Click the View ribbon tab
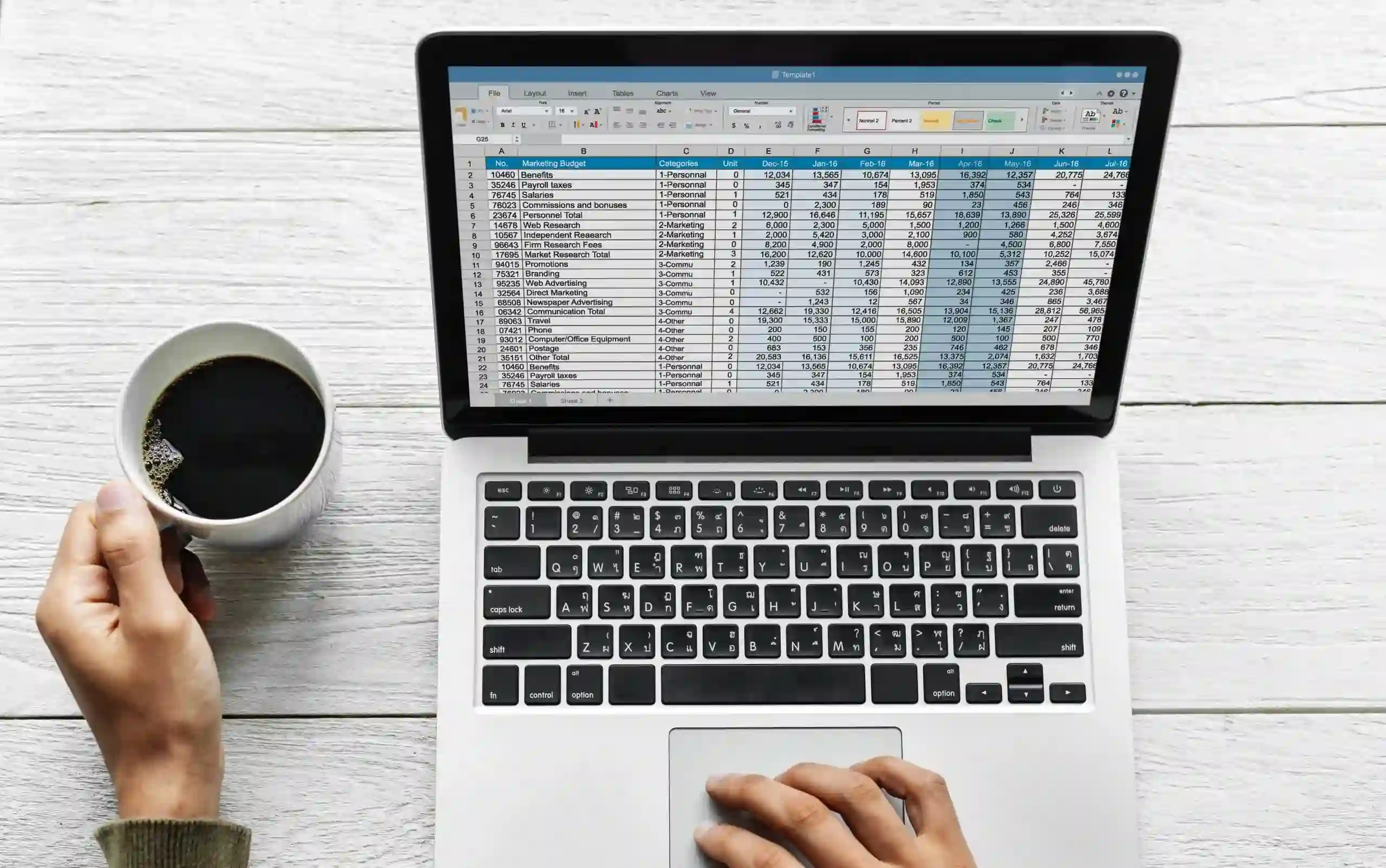This screenshot has width=1386, height=868. 707,93
